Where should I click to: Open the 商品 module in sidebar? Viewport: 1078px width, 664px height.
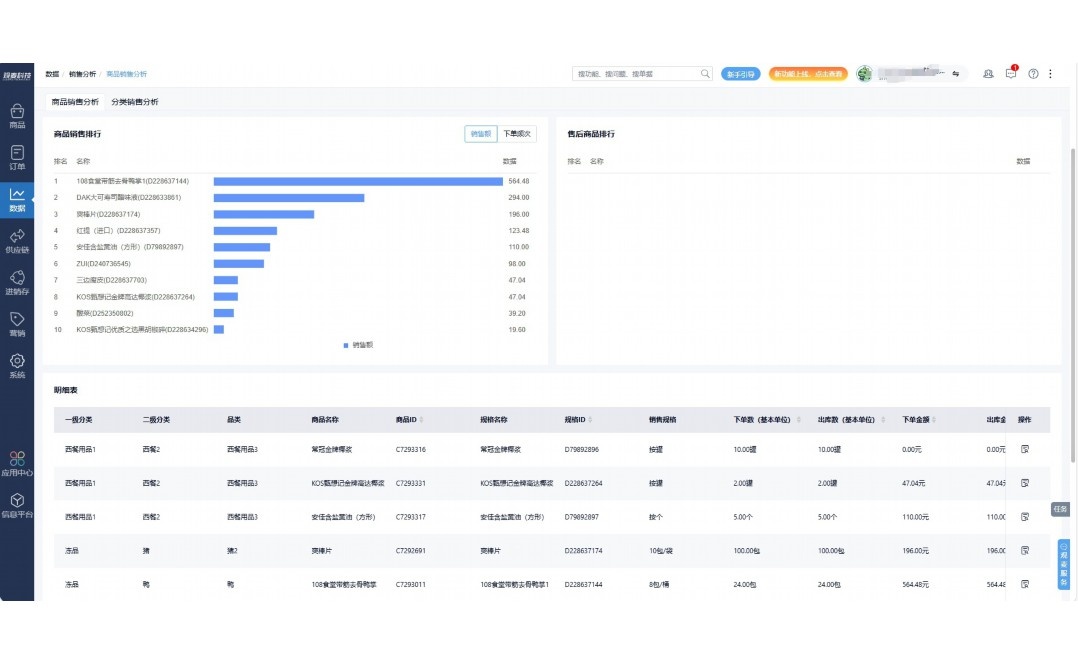coord(17,115)
